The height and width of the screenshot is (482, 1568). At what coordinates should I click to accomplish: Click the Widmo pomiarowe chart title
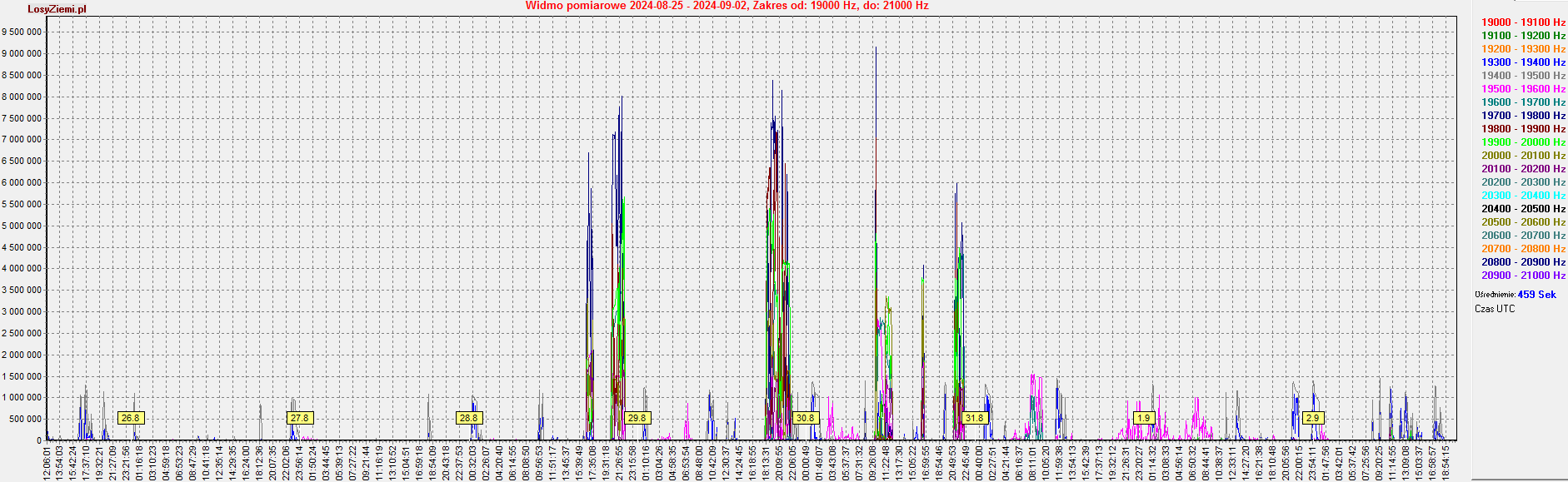click(x=727, y=6)
